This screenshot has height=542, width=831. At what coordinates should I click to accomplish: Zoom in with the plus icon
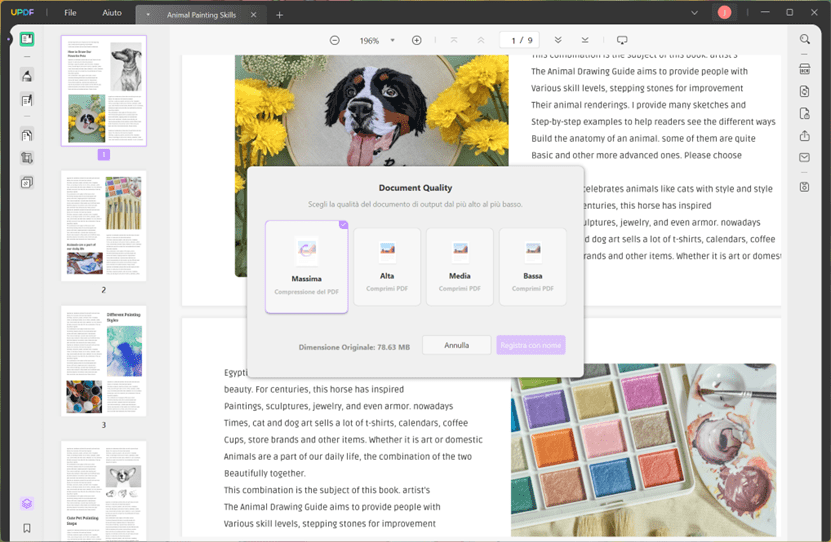(417, 40)
